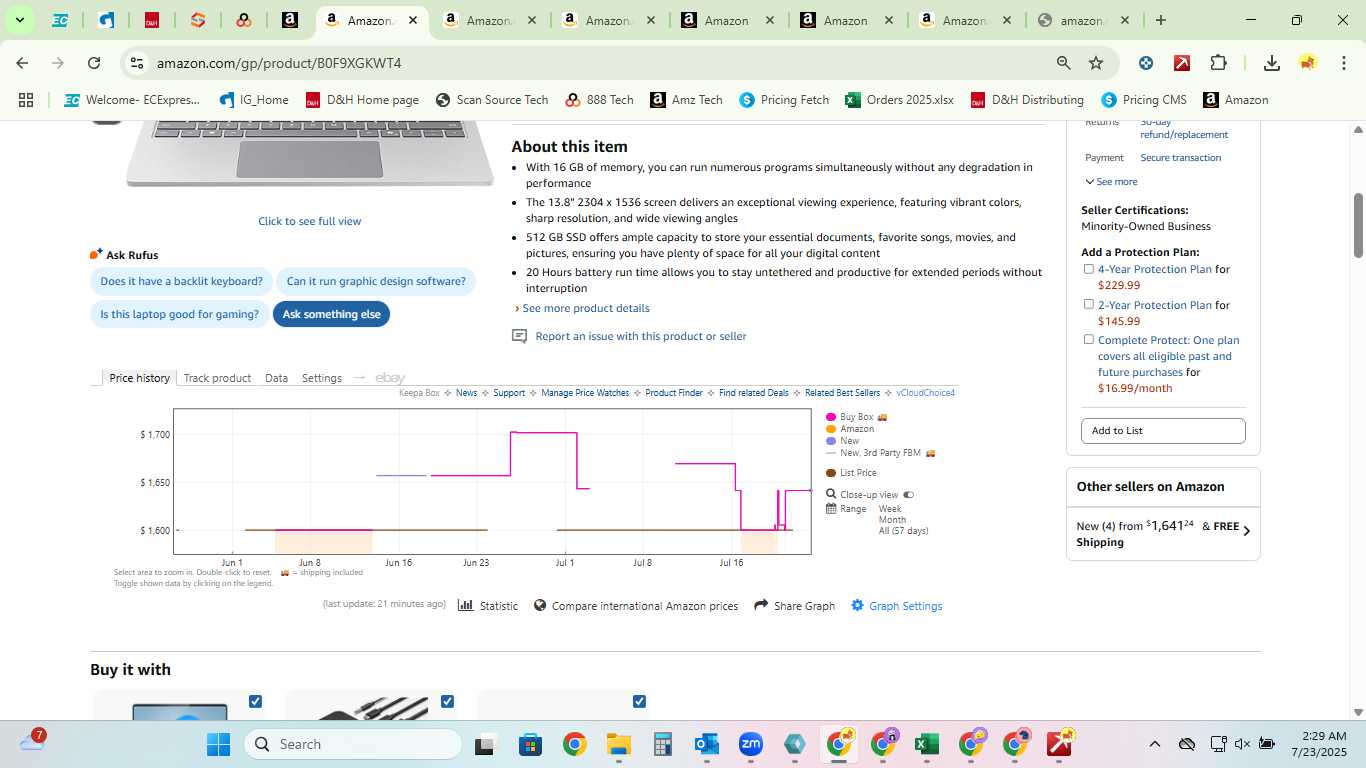Click Does it have a backlit keyboard?
The height and width of the screenshot is (768, 1366).
[x=181, y=281]
